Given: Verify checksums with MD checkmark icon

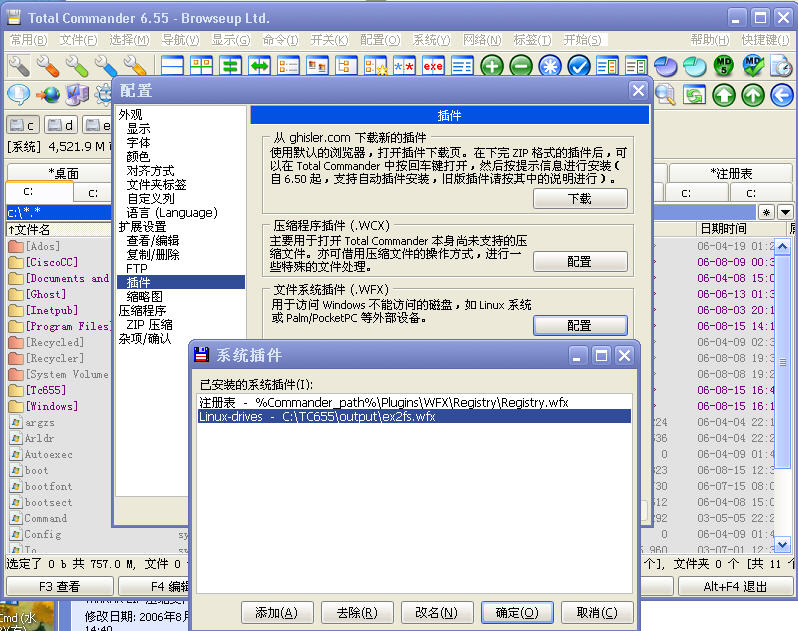Looking at the screenshot, I should click(753, 66).
